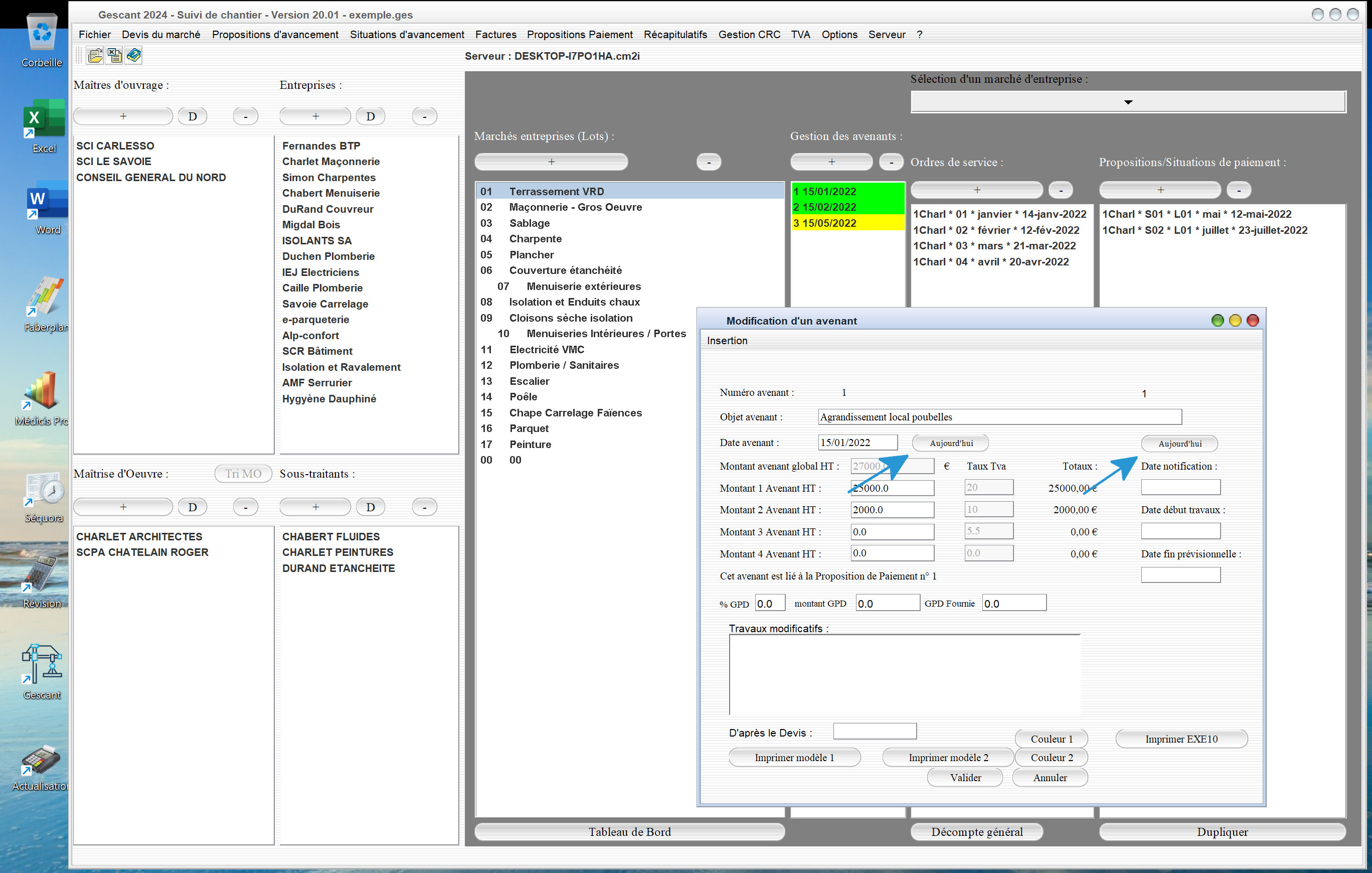The width and height of the screenshot is (1372, 873).
Task: Remove a Sous-traitant with the minus button
Action: pyautogui.click(x=424, y=507)
